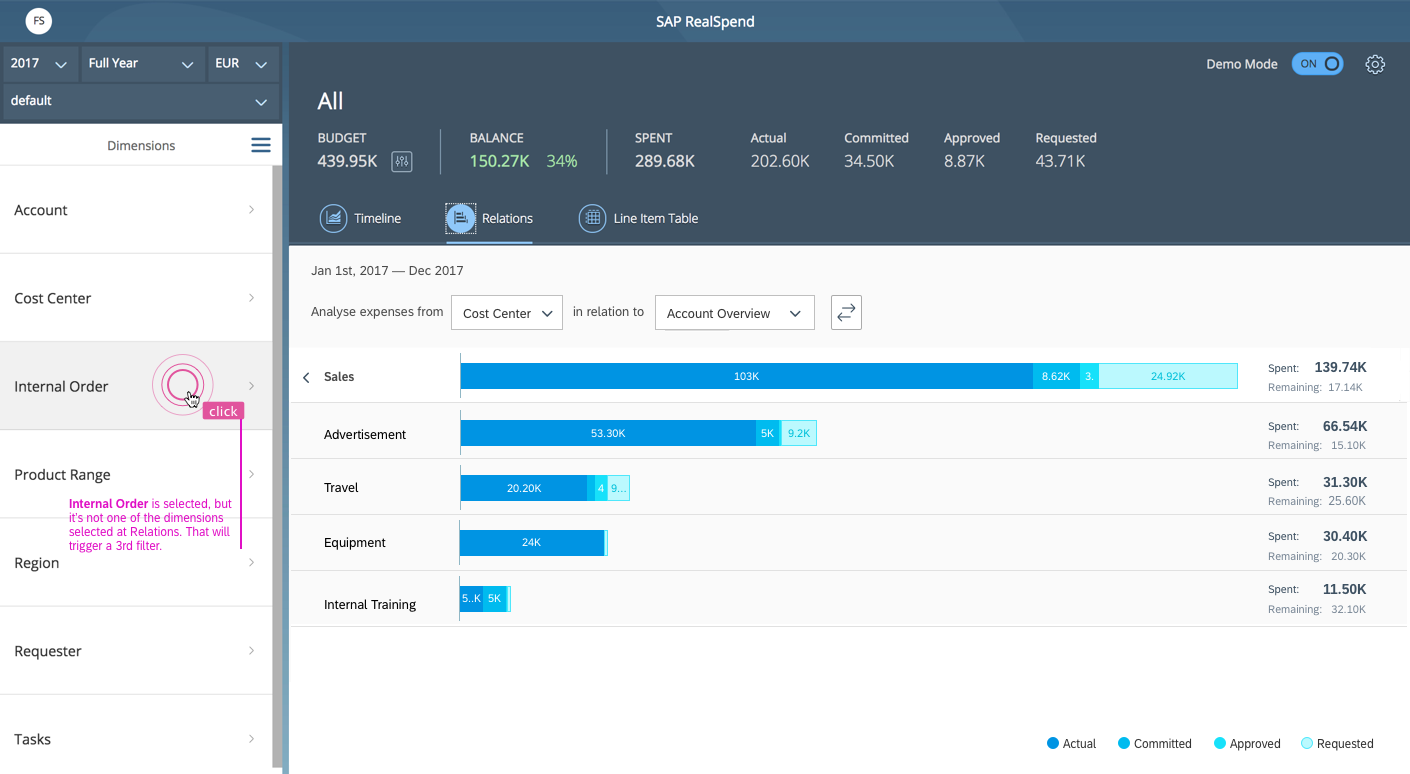Toggle the Actual legend series

(1071, 743)
